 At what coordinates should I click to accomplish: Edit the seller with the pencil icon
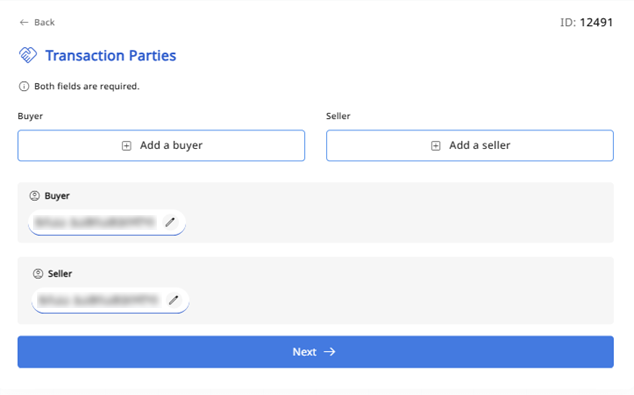point(174,300)
